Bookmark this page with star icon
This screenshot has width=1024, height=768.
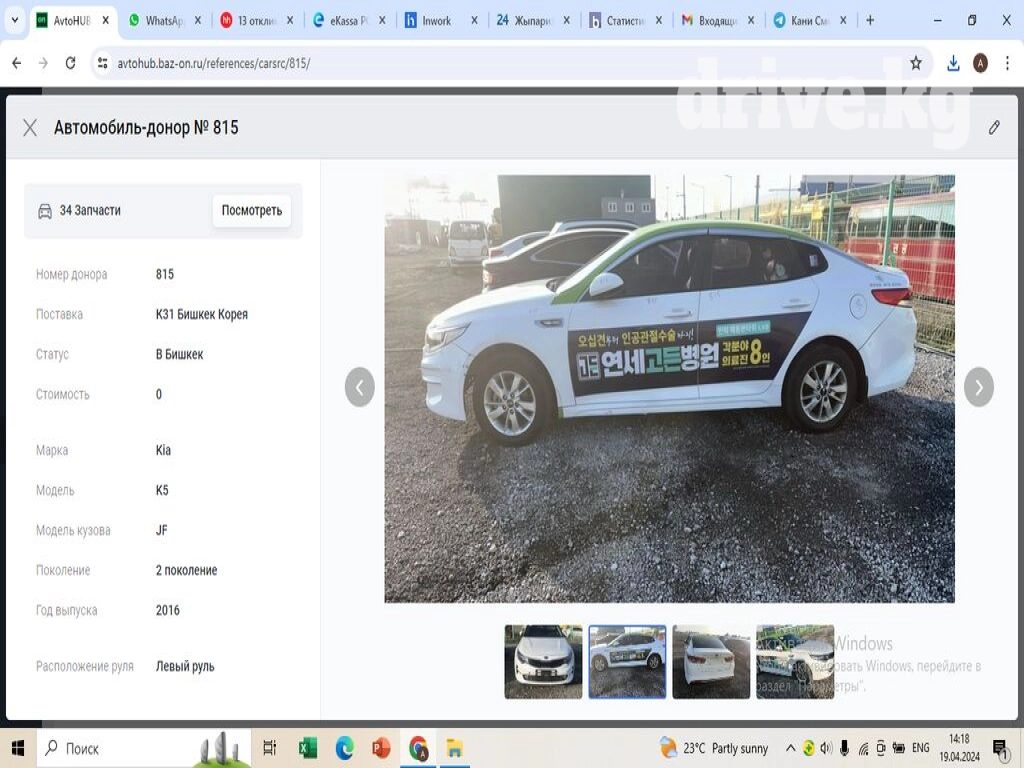coord(916,63)
